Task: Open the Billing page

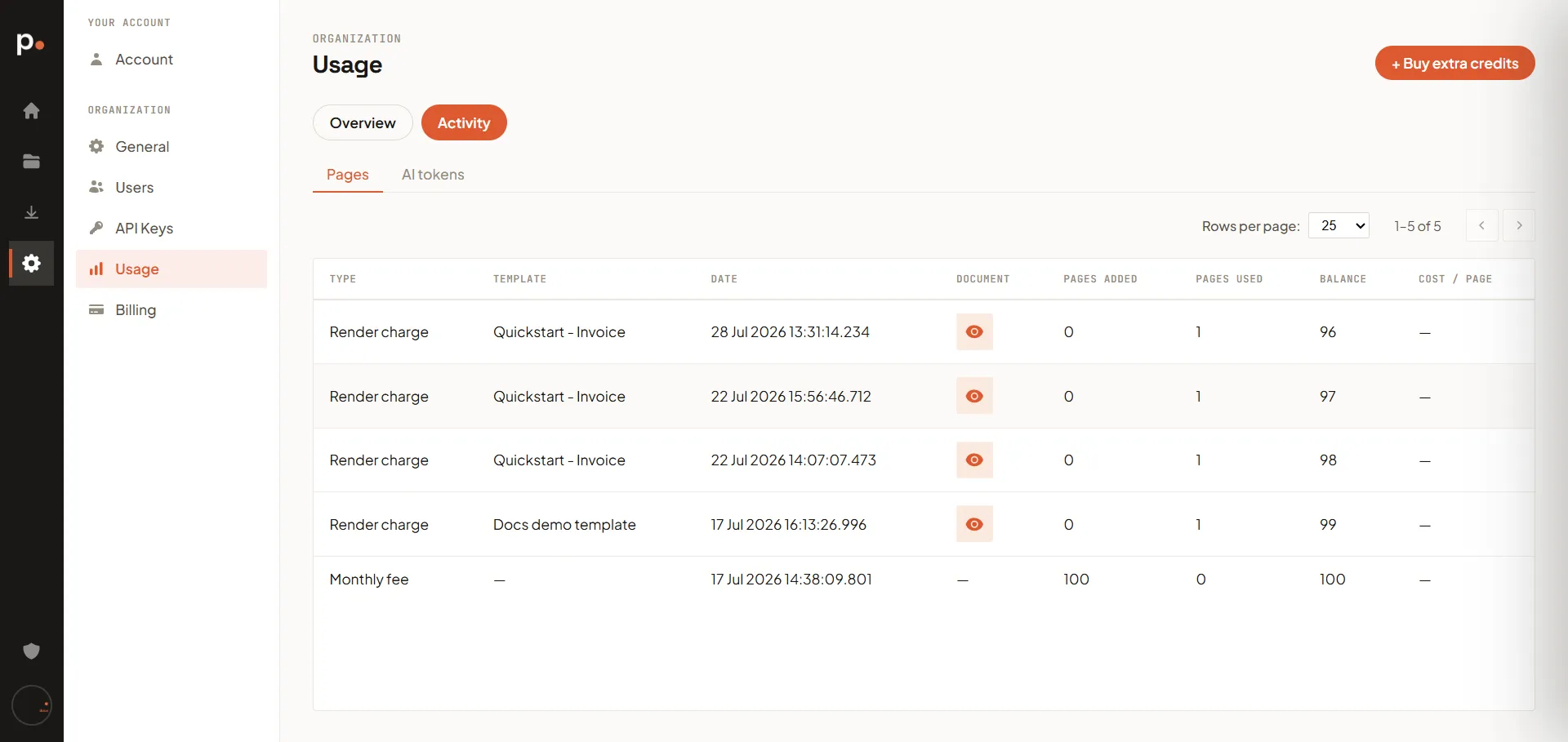Action: click(171, 309)
